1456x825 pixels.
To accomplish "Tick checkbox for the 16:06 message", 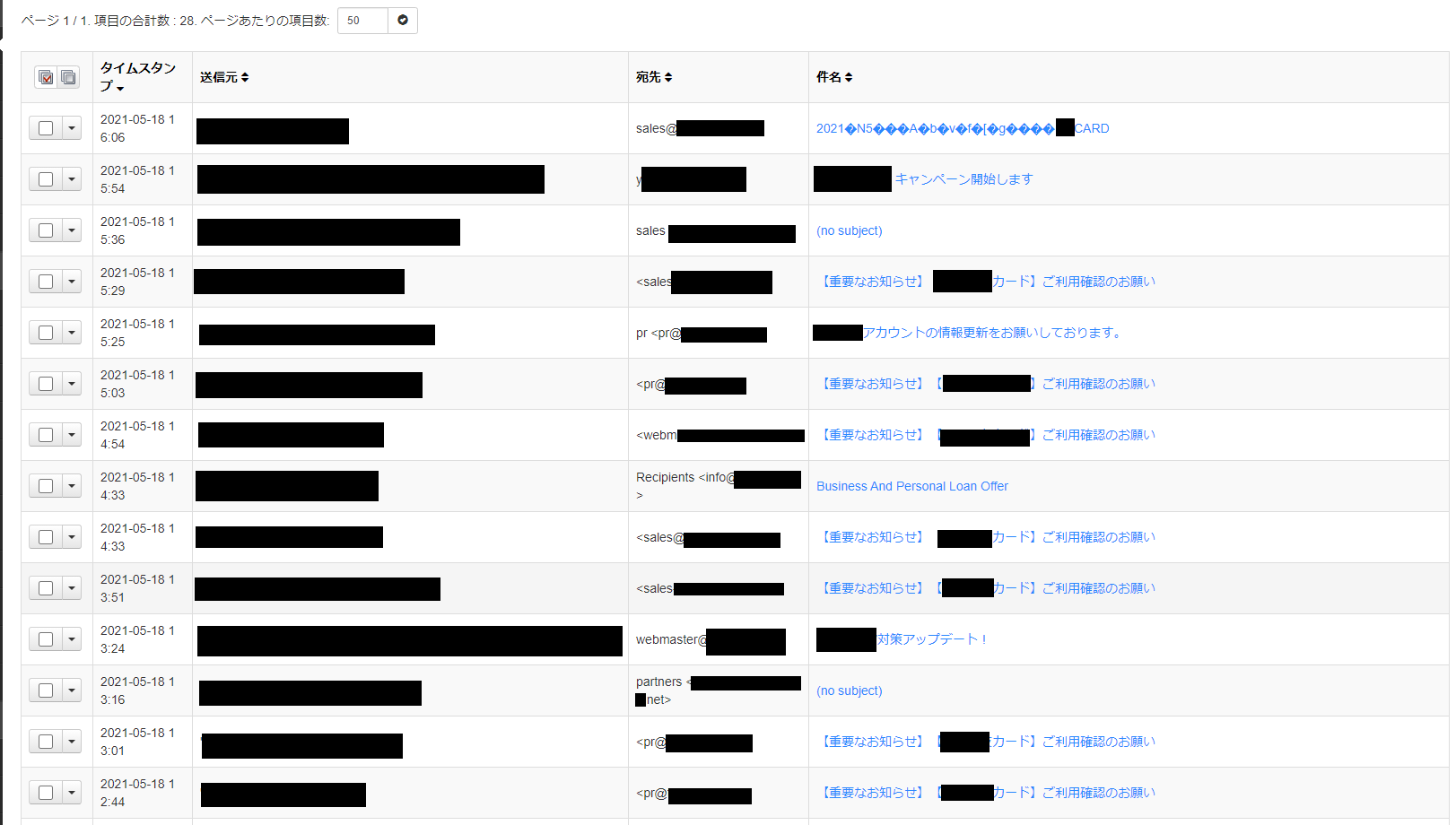I will tap(46, 128).
